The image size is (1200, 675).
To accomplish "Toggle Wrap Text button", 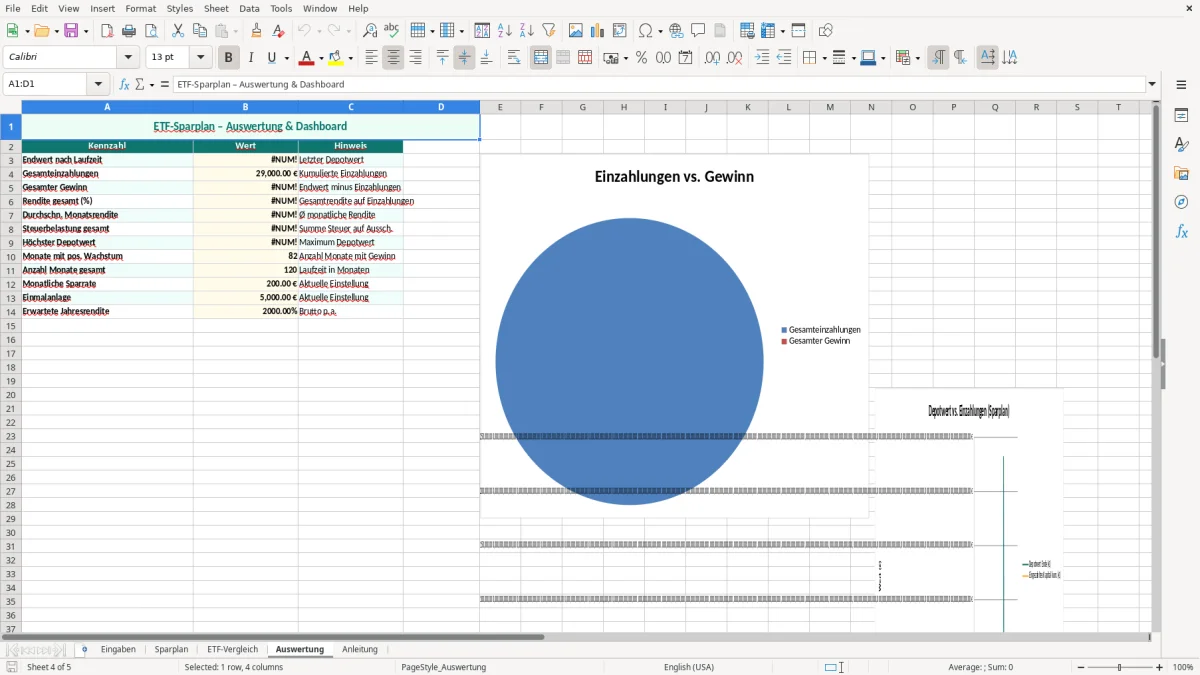I will pyautogui.click(x=514, y=58).
